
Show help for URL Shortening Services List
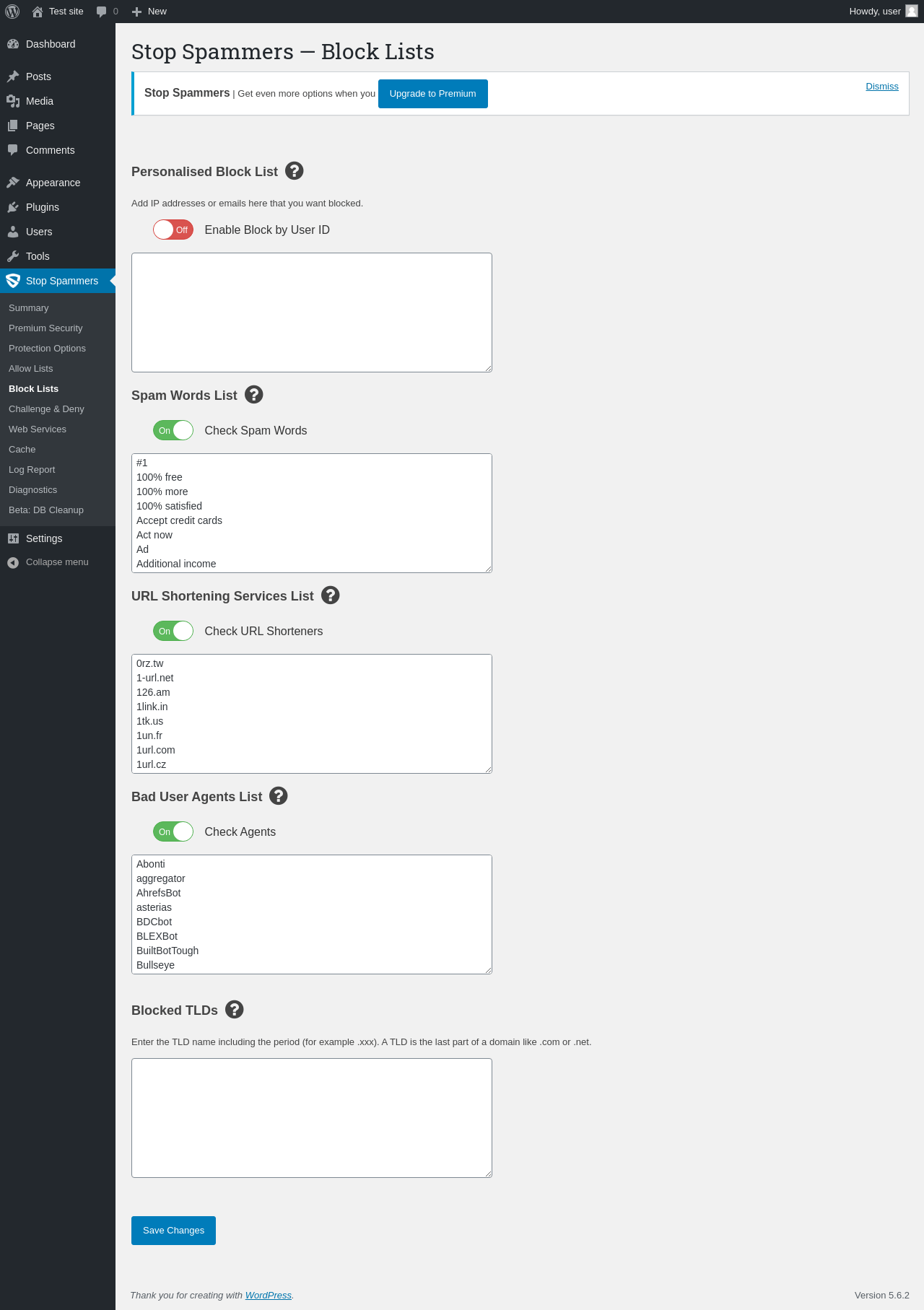coord(330,595)
